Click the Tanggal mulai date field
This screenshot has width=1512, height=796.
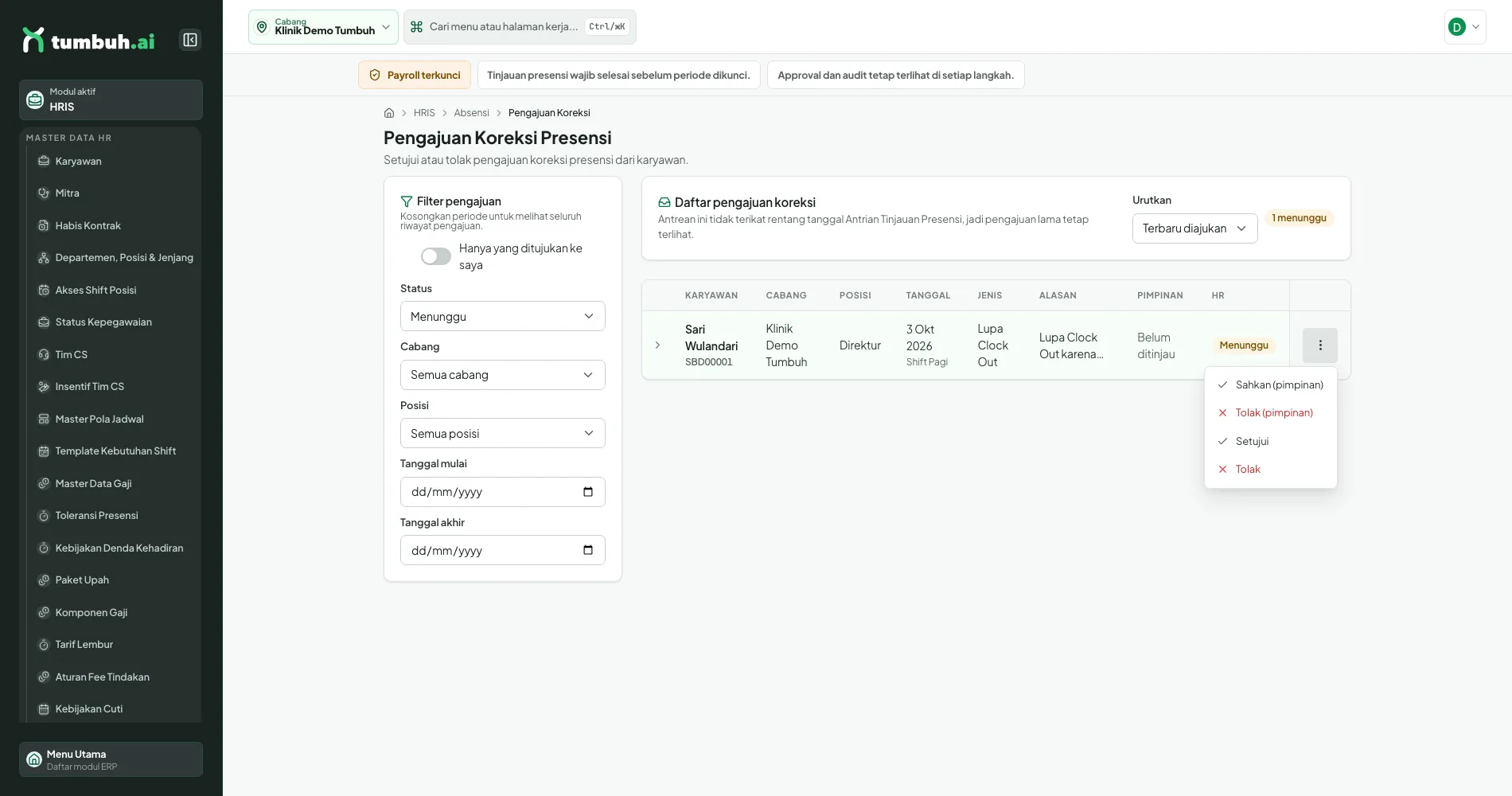click(503, 492)
